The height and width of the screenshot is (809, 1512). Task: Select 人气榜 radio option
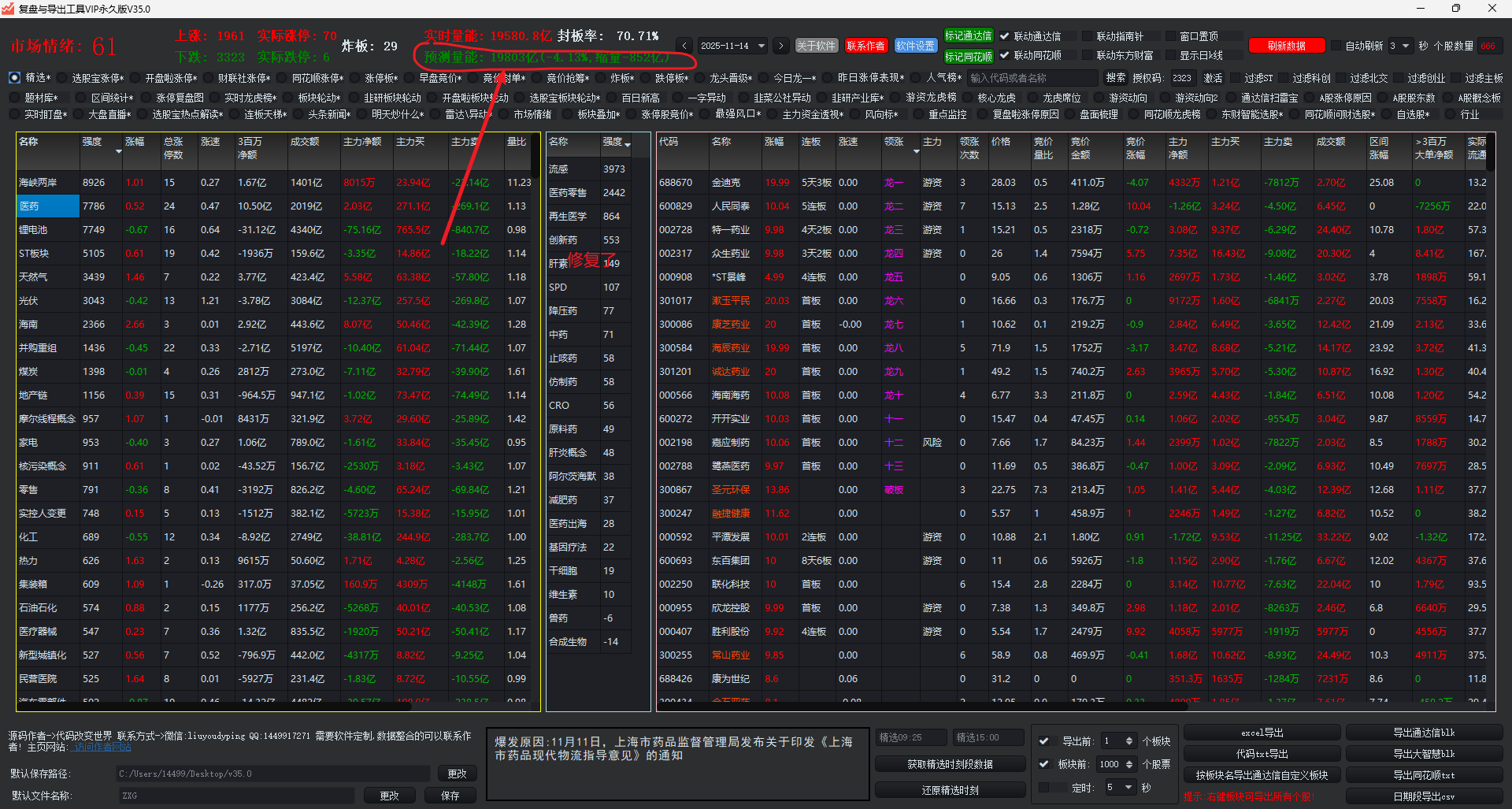point(916,77)
